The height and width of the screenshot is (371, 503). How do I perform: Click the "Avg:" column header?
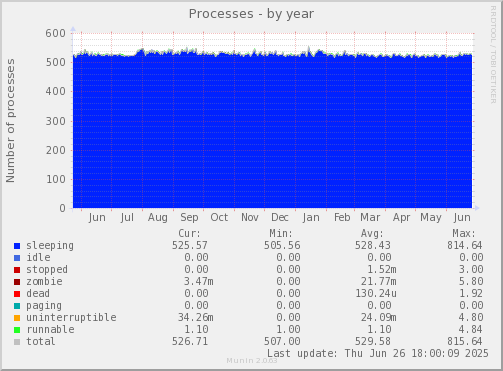pos(372,233)
